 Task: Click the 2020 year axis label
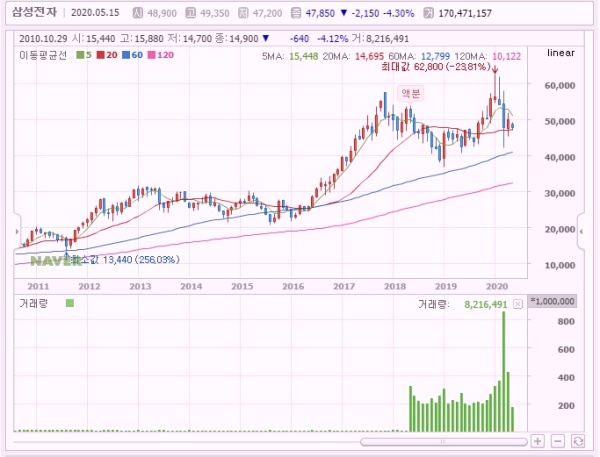pos(497,287)
